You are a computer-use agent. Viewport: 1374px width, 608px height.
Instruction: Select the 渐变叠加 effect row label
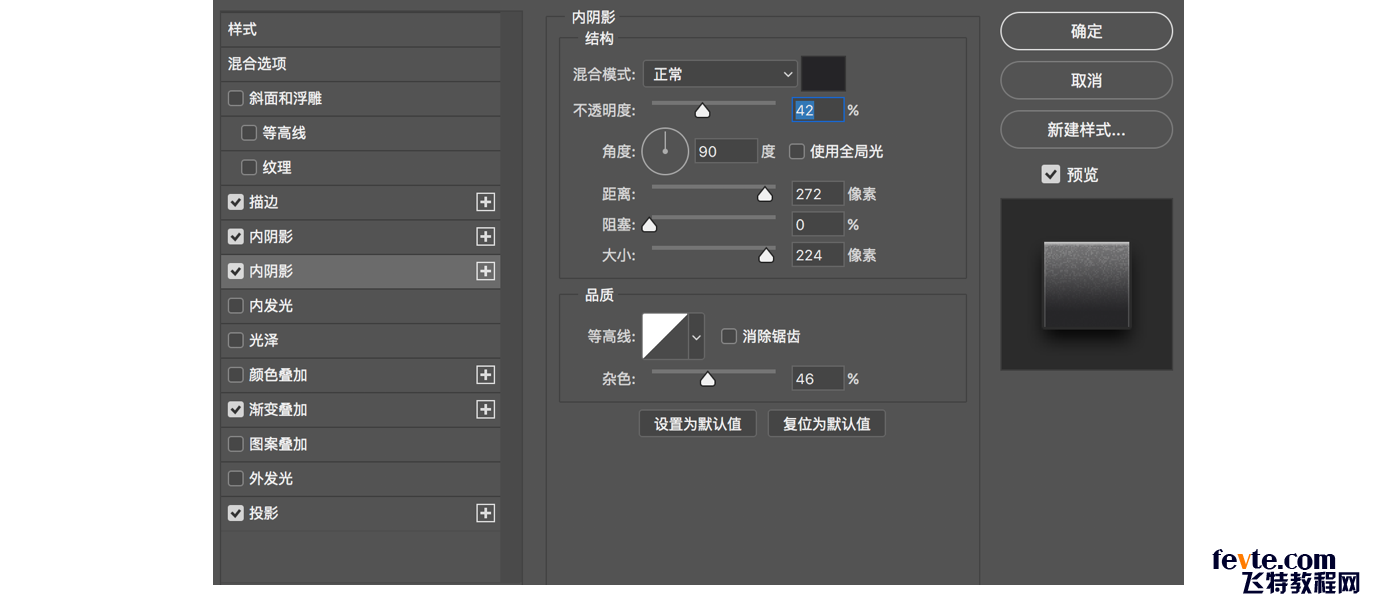tap(278, 409)
